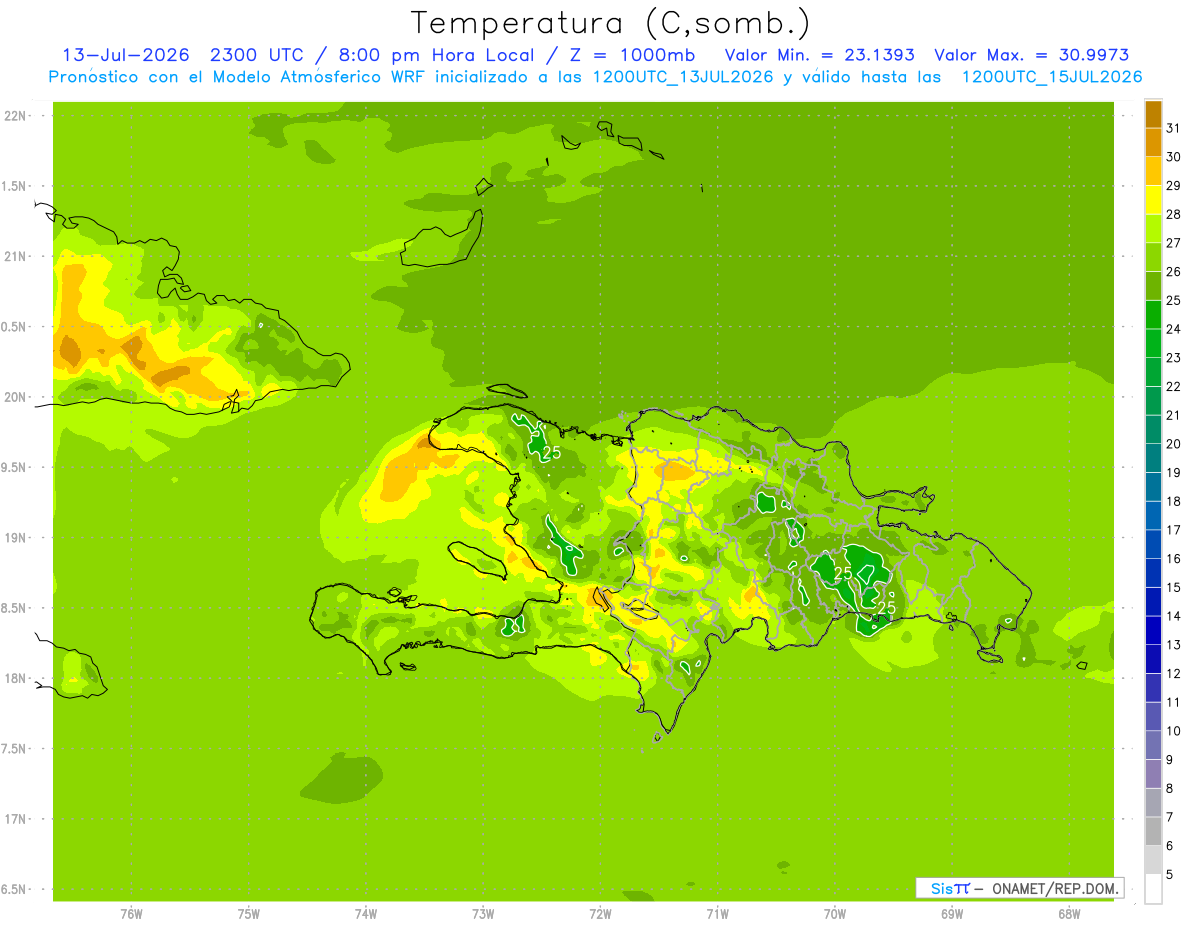Click the latitude axis label 0.5N
1200x927 pixels.
point(15,327)
